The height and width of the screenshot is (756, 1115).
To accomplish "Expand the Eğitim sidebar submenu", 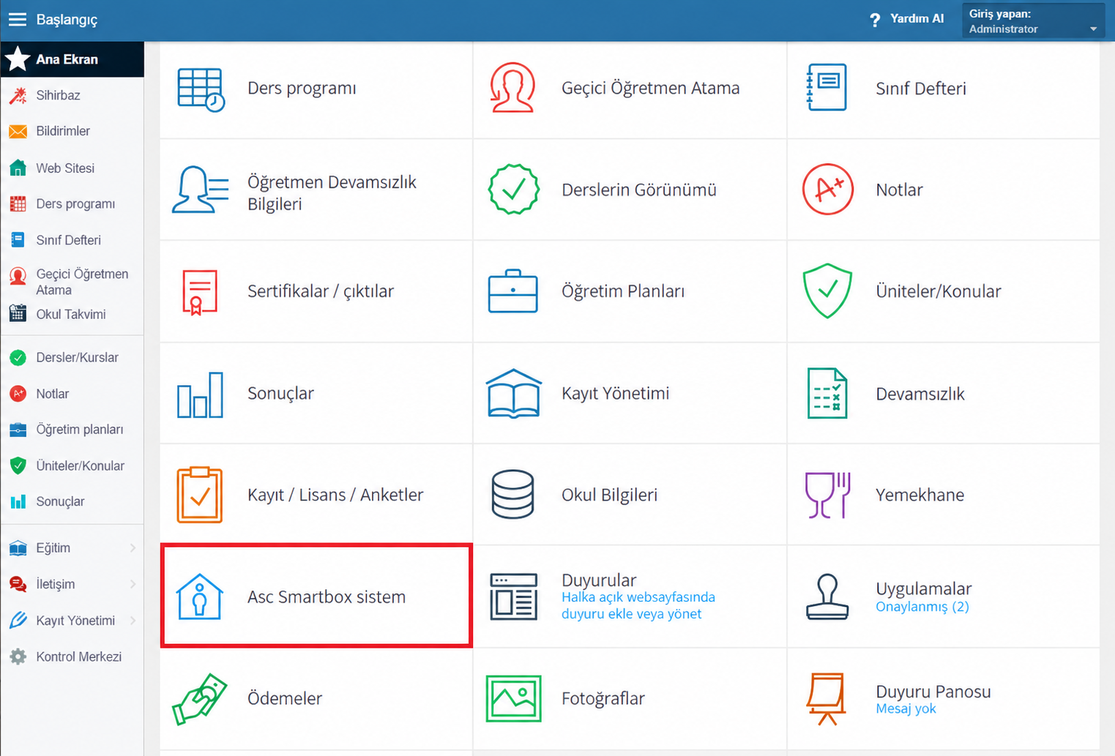I will (x=72, y=548).
